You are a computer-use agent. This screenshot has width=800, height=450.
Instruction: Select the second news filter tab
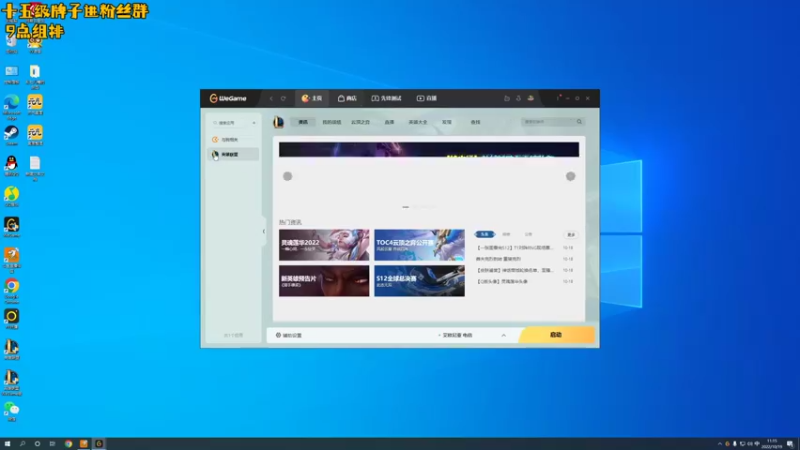(x=506, y=234)
